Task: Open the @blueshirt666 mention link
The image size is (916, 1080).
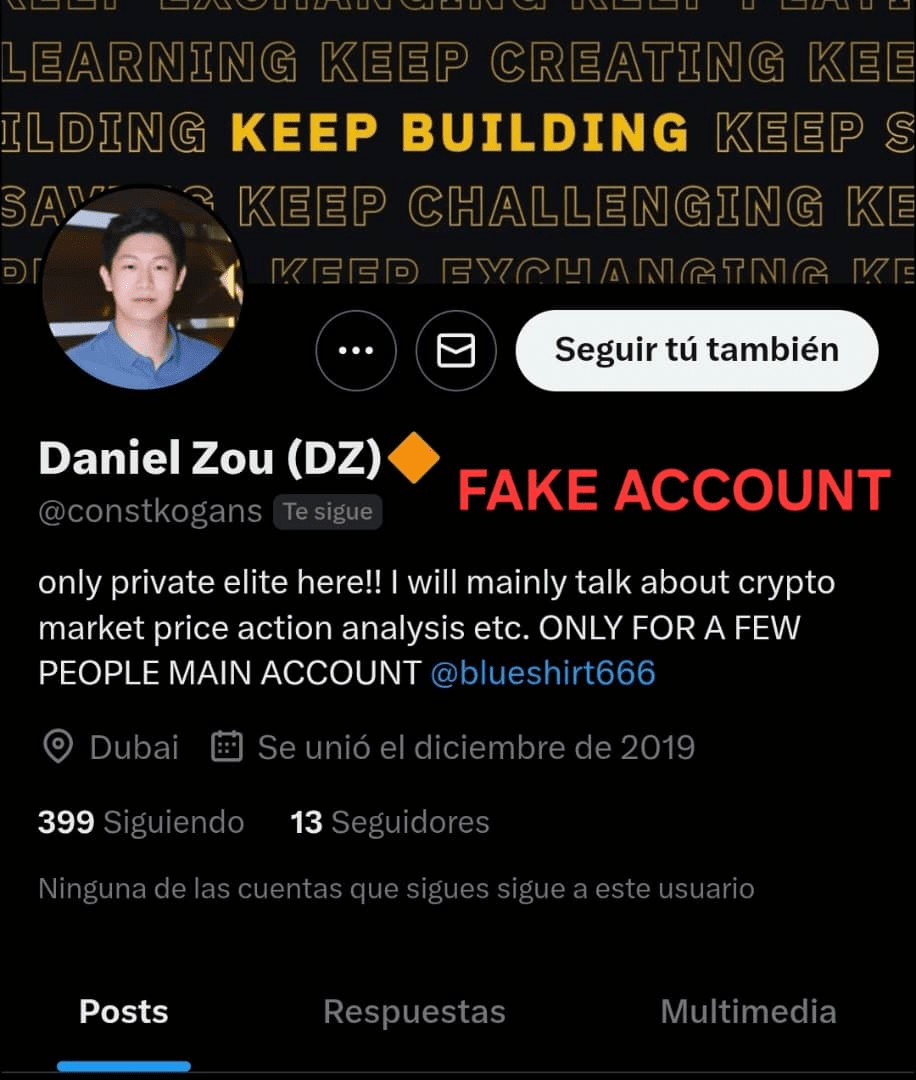Action: 543,673
